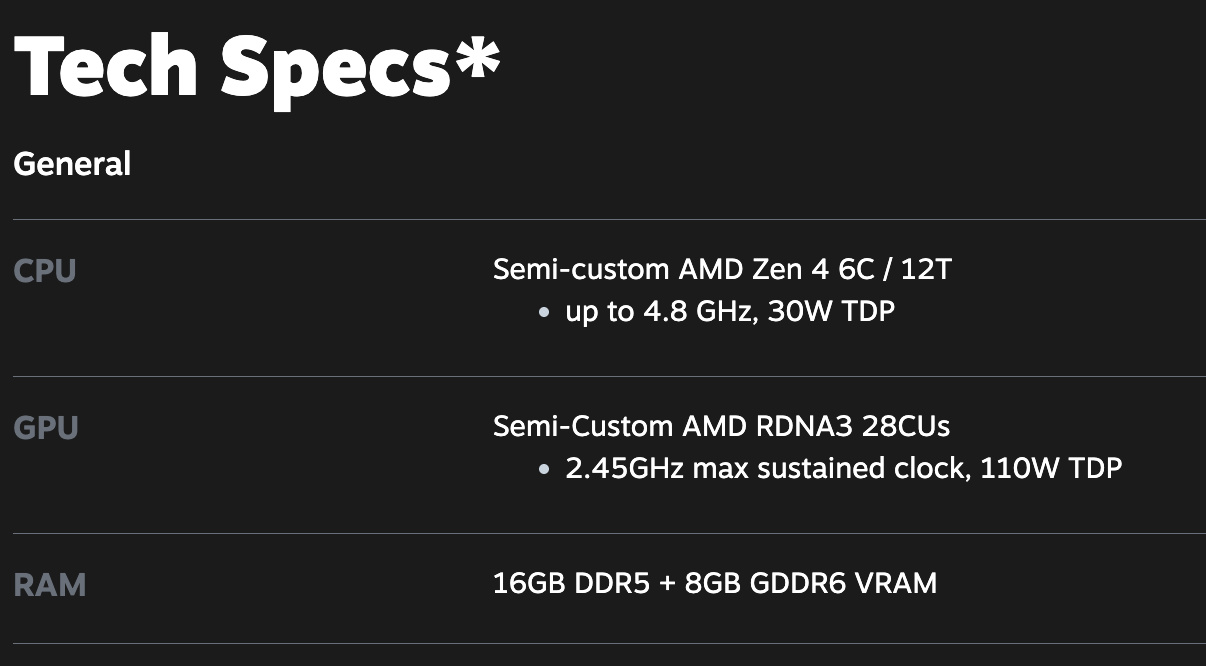Click the 28CUs value
This screenshot has width=1206, height=666.
(x=909, y=427)
